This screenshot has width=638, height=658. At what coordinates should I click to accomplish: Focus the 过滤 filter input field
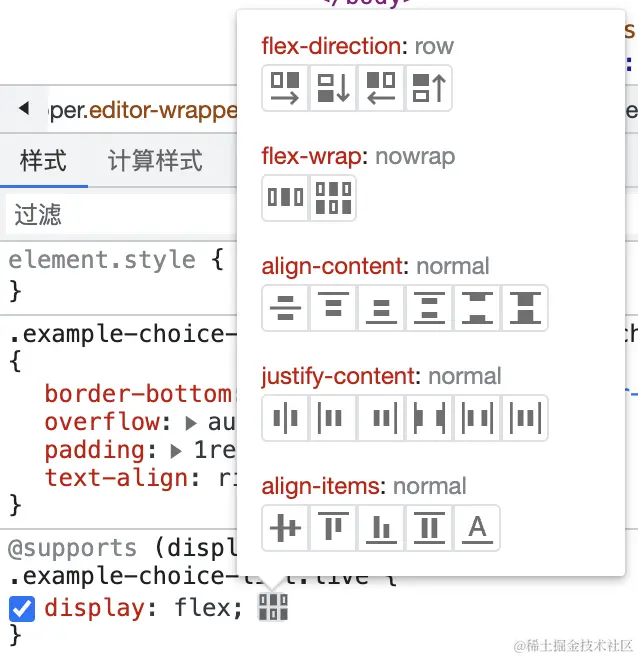pos(121,214)
